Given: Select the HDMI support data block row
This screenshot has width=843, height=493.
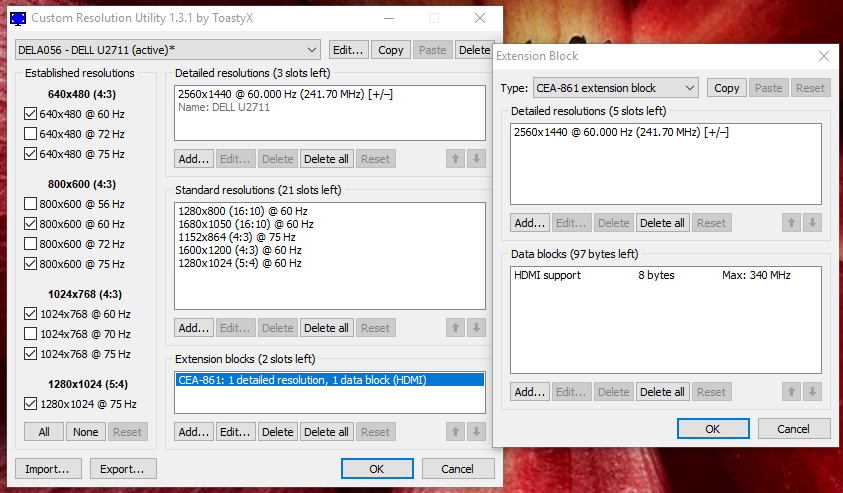Looking at the screenshot, I should pos(664,275).
